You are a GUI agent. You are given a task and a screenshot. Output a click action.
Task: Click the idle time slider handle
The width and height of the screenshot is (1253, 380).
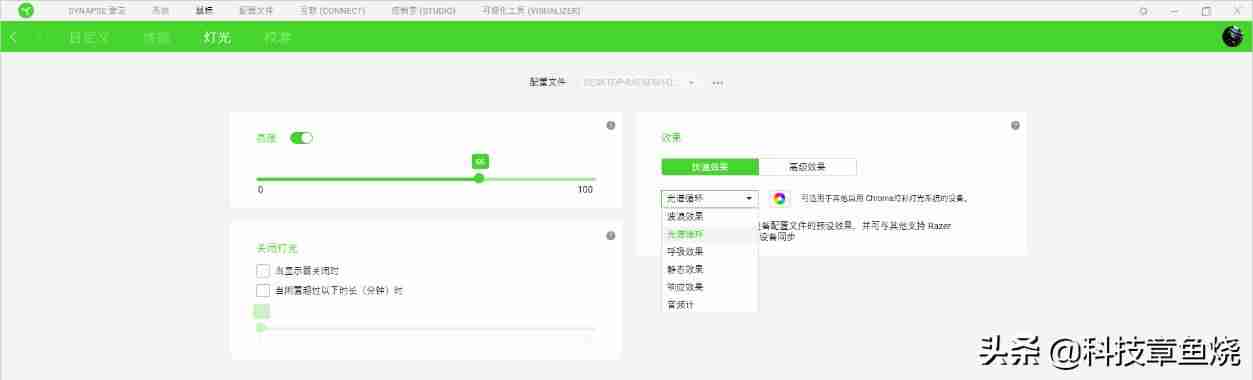pyautogui.click(x=261, y=327)
